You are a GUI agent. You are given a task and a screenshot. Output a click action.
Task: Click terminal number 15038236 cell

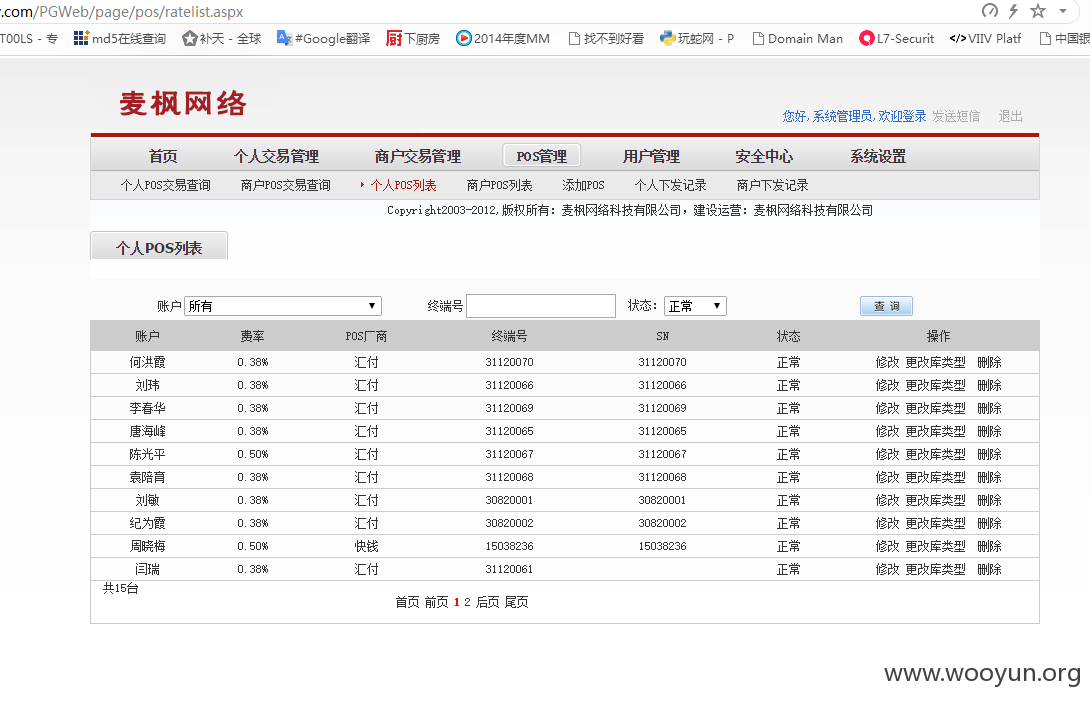tap(510, 546)
